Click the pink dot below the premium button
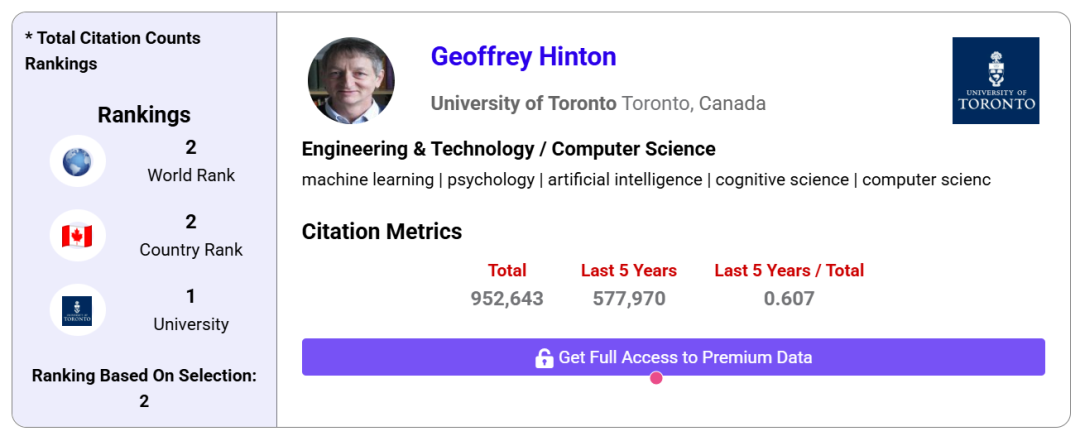Screen dimensions: 1080x436 pyautogui.click(x=656, y=378)
